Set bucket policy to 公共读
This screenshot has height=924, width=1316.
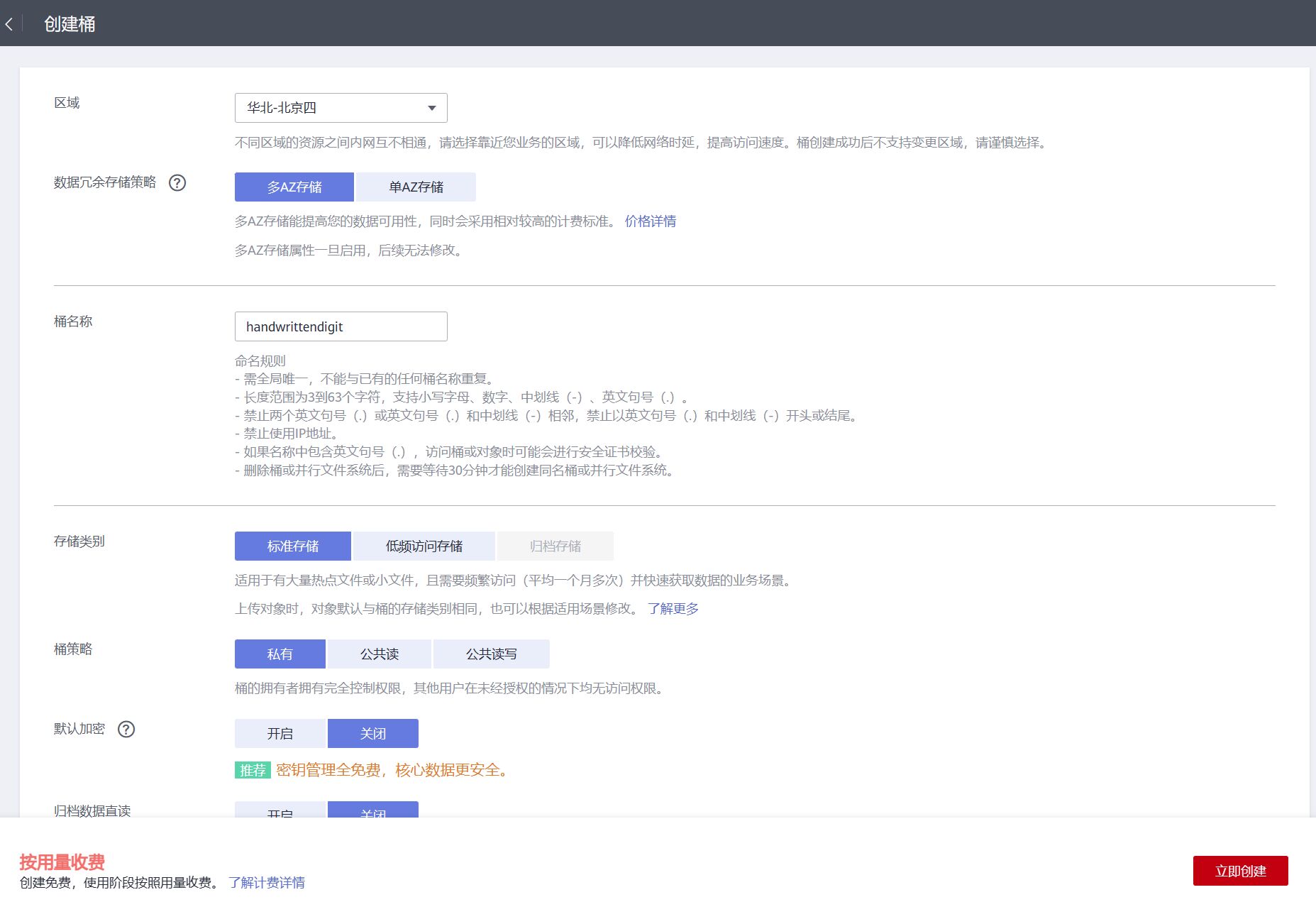[x=380, y=654]
